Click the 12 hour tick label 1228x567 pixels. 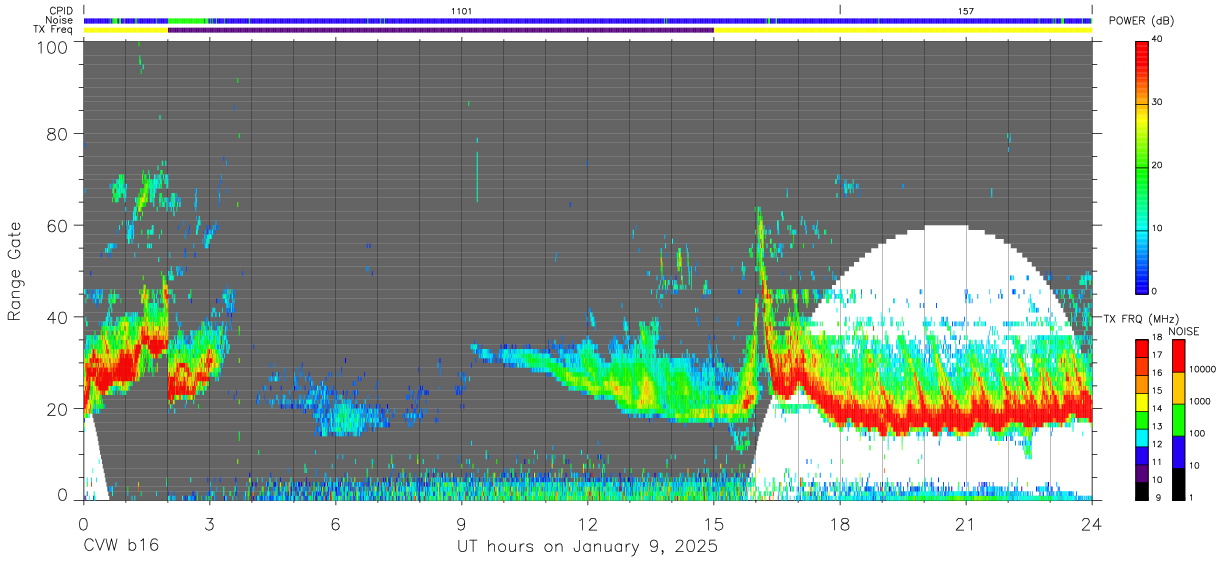(x=587, y=524)
